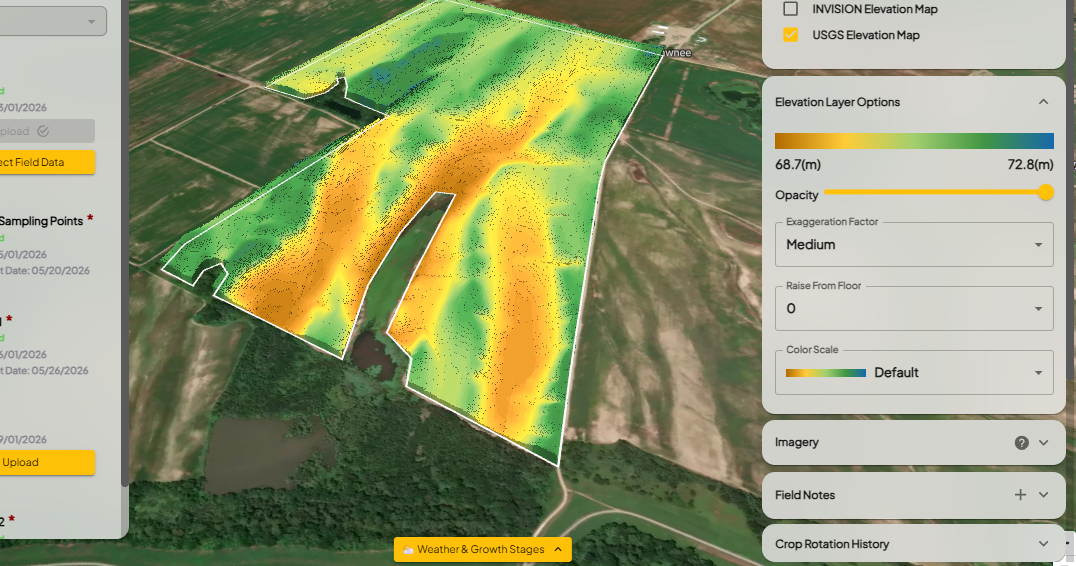The height and width of the screenshot is (566, 1076).
Task: Collapse the Elevation Layer Options panel
Action: (1043, 102)
